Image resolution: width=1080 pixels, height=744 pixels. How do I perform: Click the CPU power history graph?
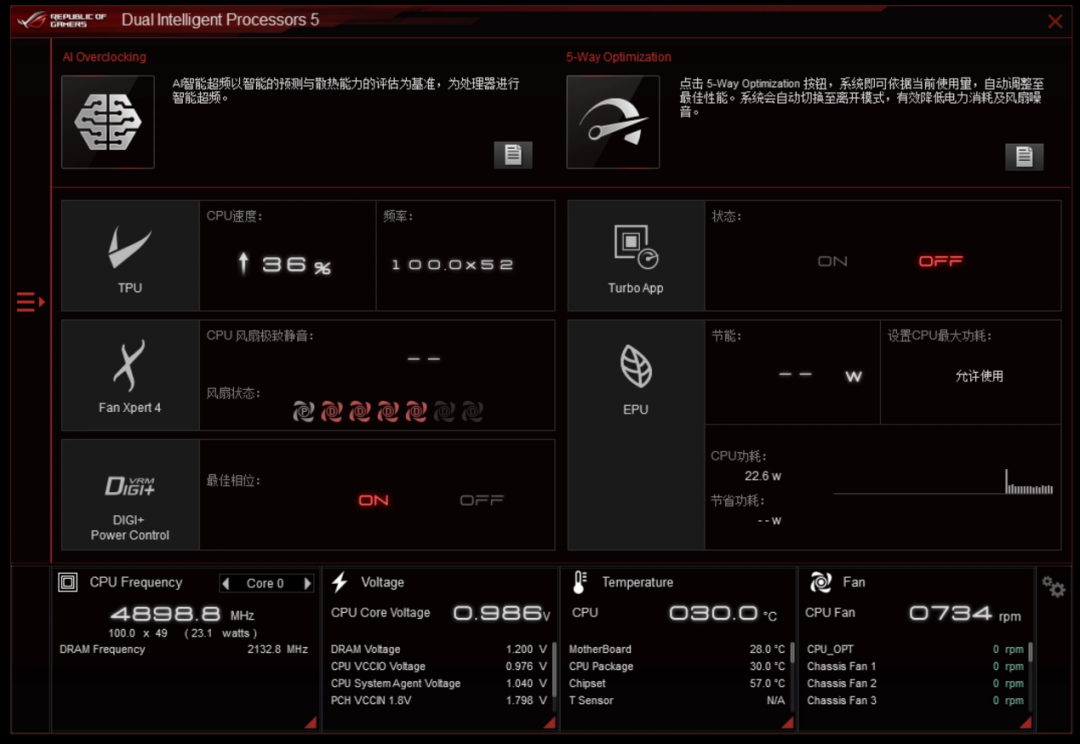[944, 482]
